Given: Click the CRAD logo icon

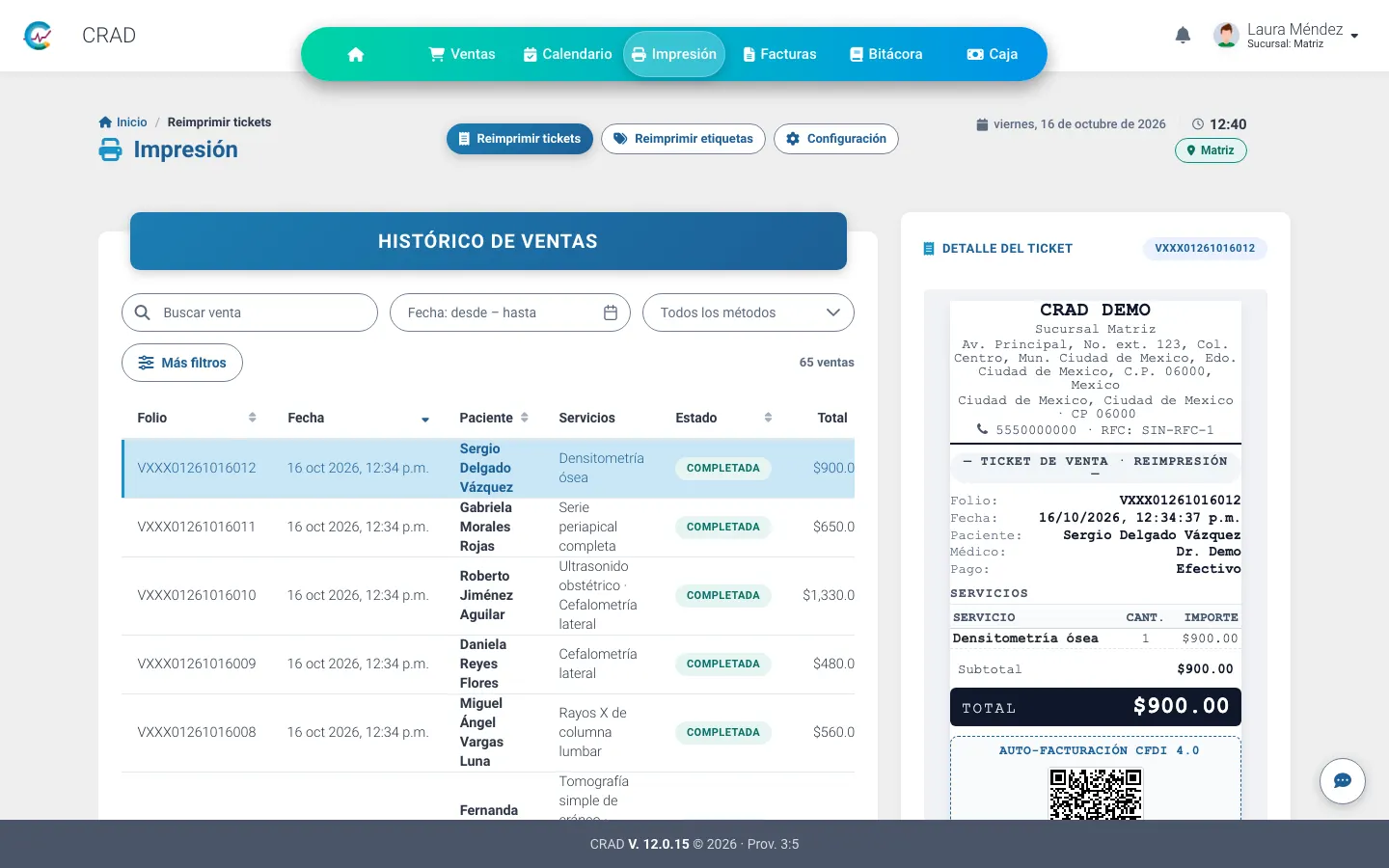Looking at the screenshot, I should 38,36.
